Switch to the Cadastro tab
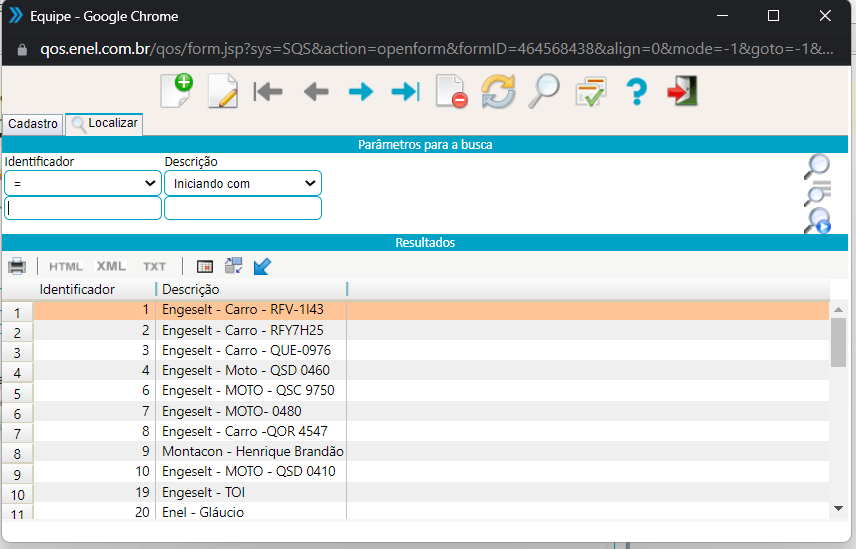Image resolution: width=856 pixels, height=549 pixels. (x=33, y=124)
